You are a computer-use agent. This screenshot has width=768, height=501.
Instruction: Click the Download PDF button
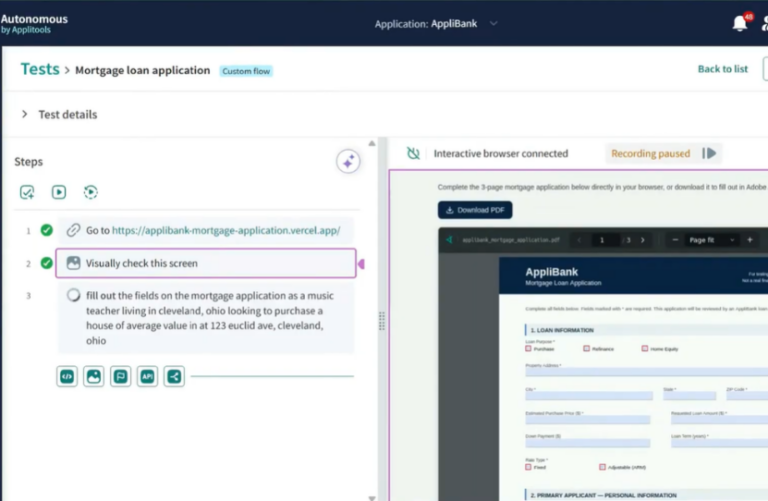(475, 210)
